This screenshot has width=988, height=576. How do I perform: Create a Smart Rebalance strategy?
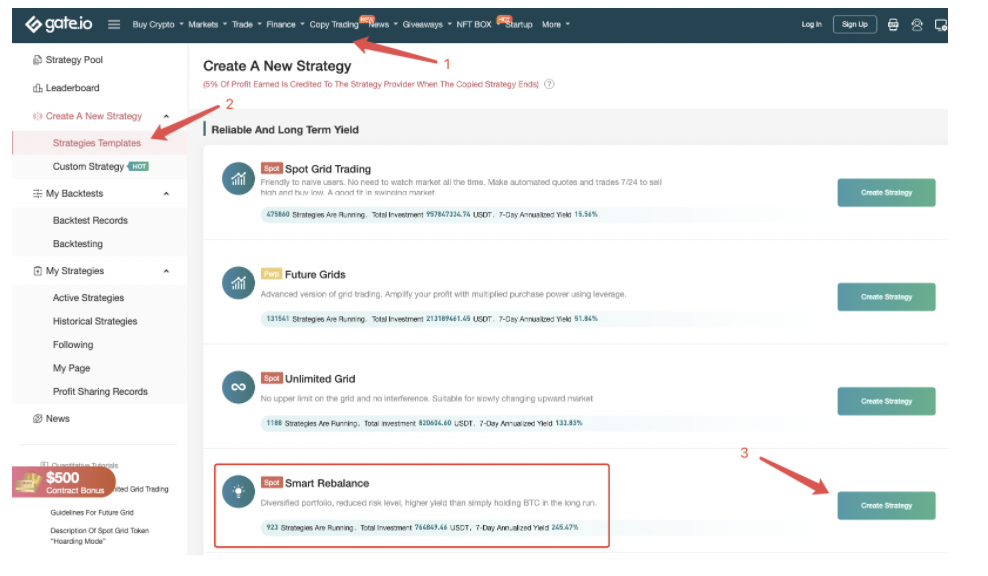(x=886, y=505)
